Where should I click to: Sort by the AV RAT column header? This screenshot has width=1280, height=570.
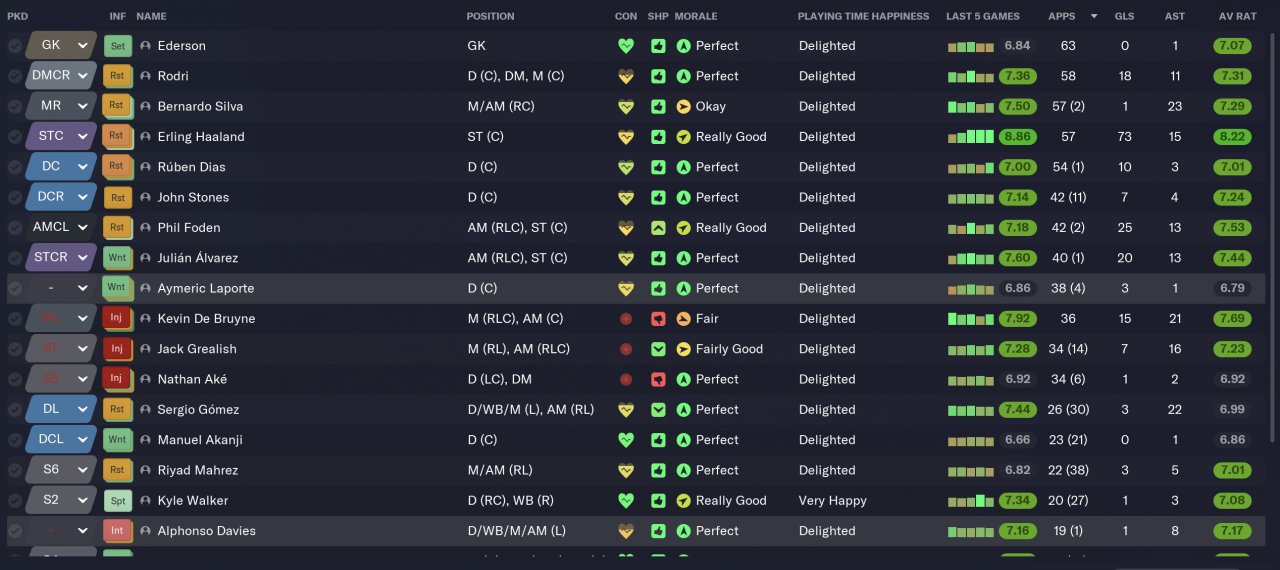tap(1237, 16)
